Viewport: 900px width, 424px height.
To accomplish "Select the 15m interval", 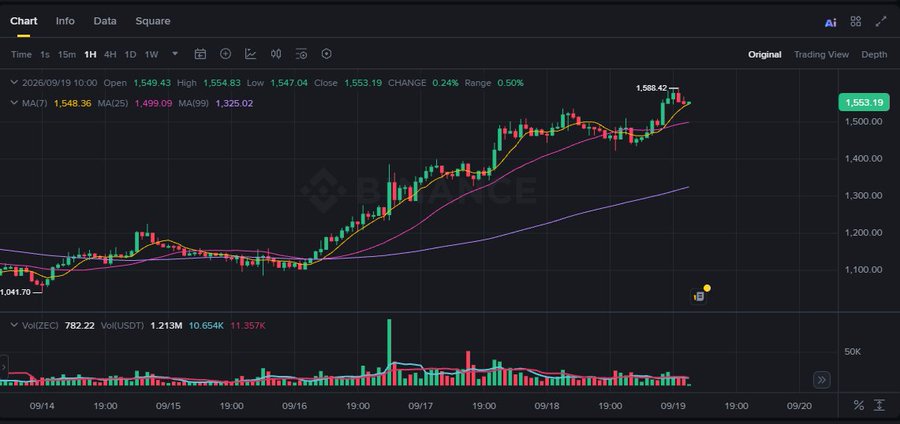I will tap(67, 55).
